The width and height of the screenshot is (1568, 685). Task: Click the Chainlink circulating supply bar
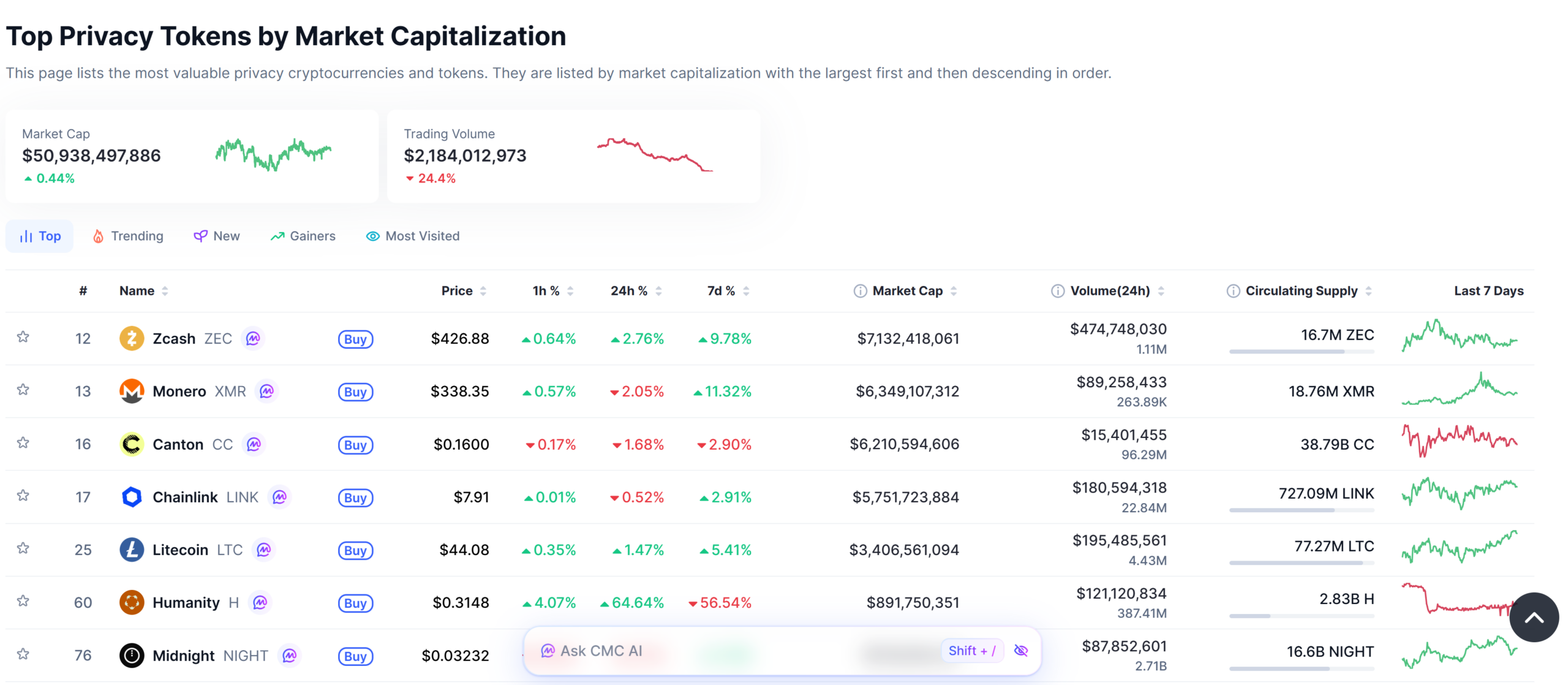click(x=1302, y=510)
